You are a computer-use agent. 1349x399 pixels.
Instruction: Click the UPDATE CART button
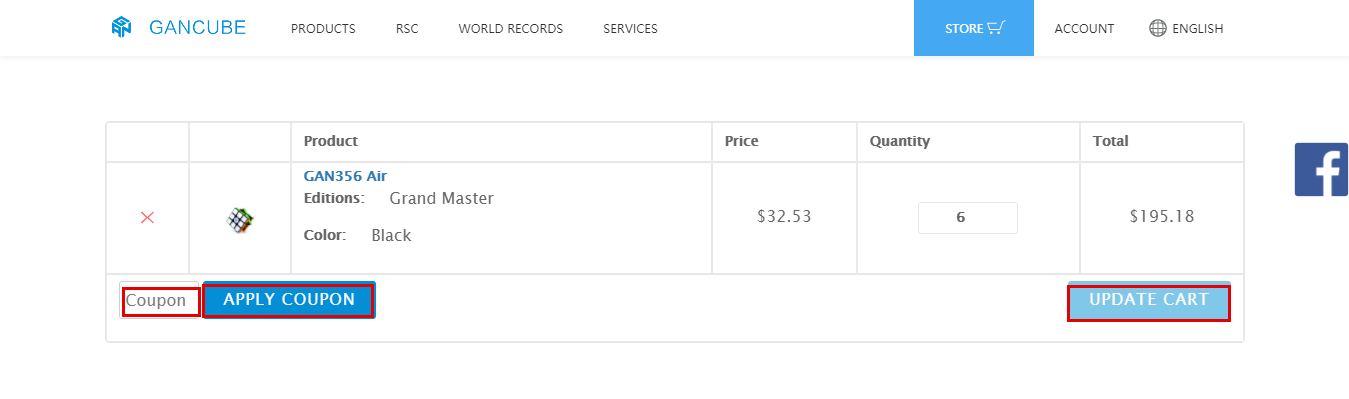coord(1149,301)
